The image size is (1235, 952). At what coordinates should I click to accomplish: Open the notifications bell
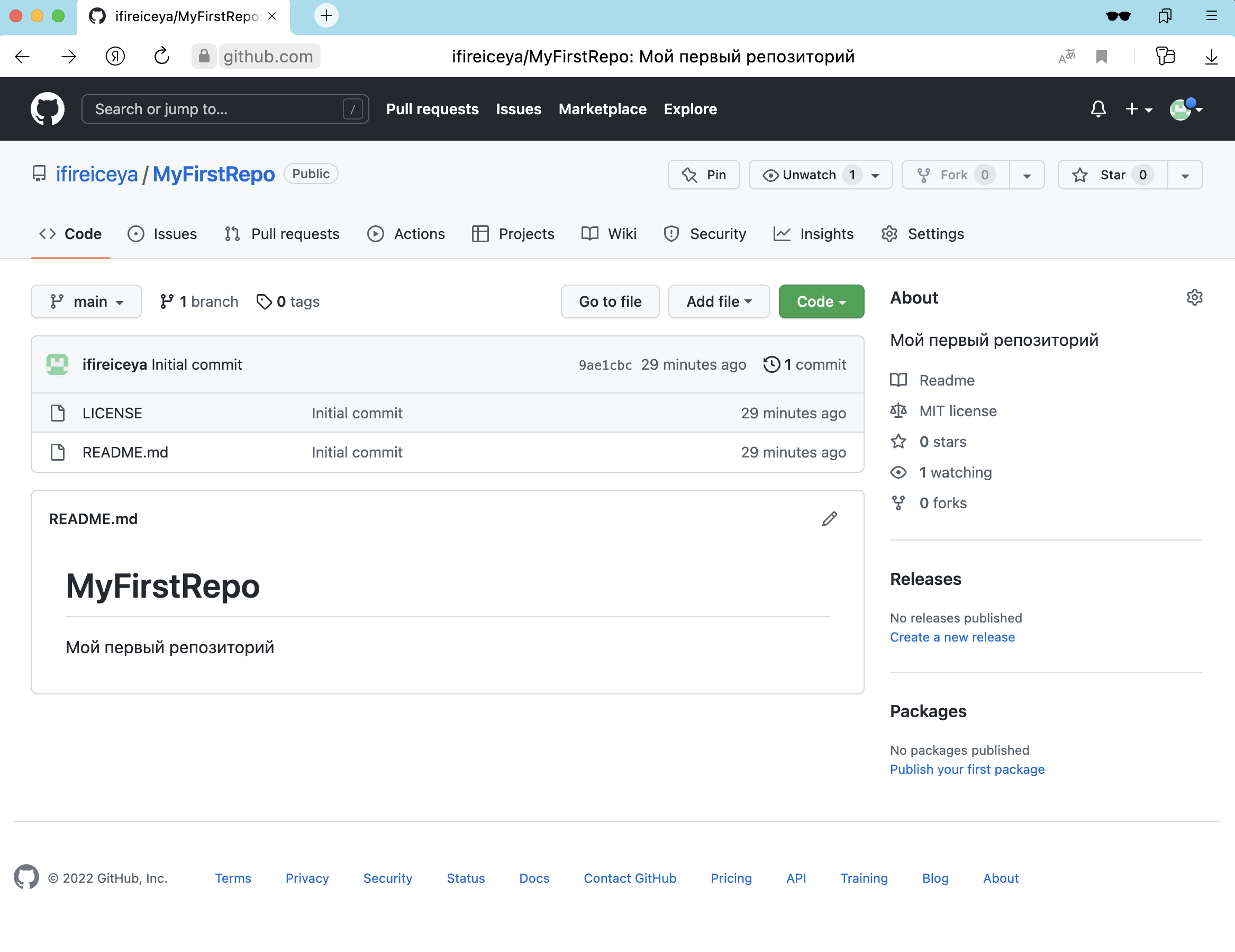pyautogui.click(x=1097, y=108)
